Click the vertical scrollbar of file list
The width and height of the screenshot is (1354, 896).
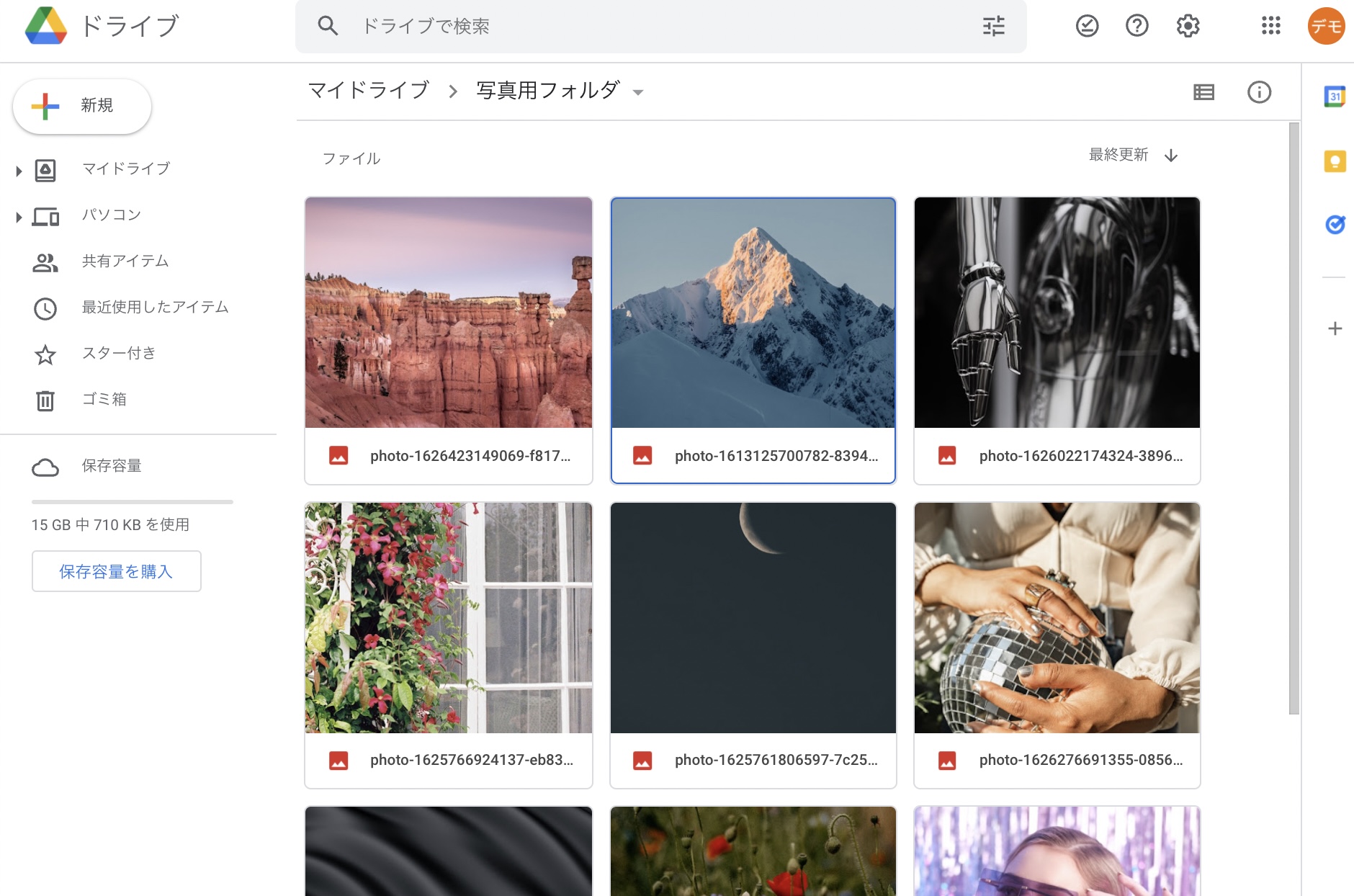1294,418
